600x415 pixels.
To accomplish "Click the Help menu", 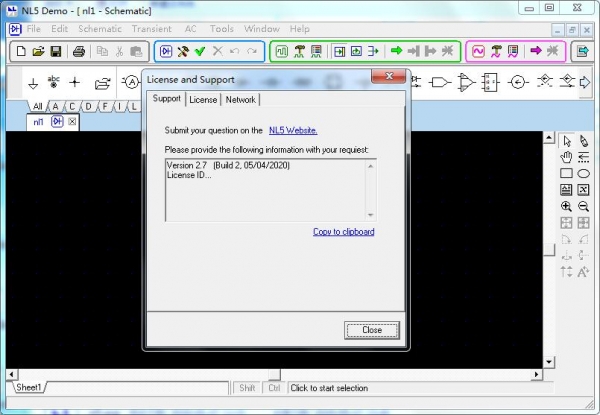I will [299, 29].
